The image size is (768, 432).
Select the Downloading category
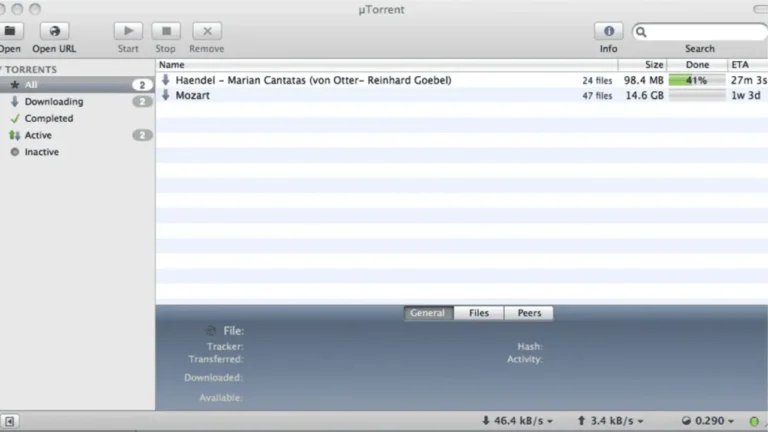point(77,101)
